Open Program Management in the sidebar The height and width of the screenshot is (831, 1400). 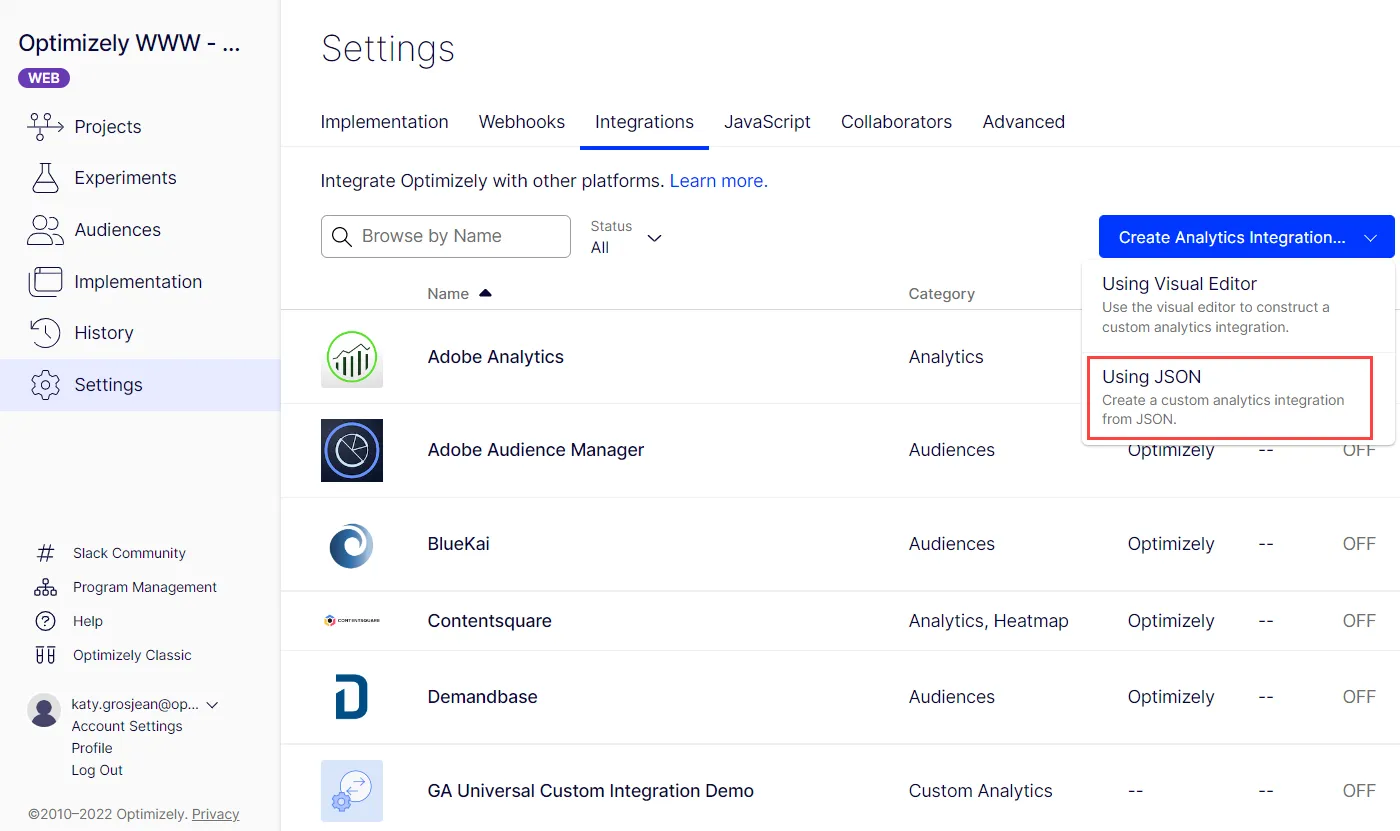point(145,587)
